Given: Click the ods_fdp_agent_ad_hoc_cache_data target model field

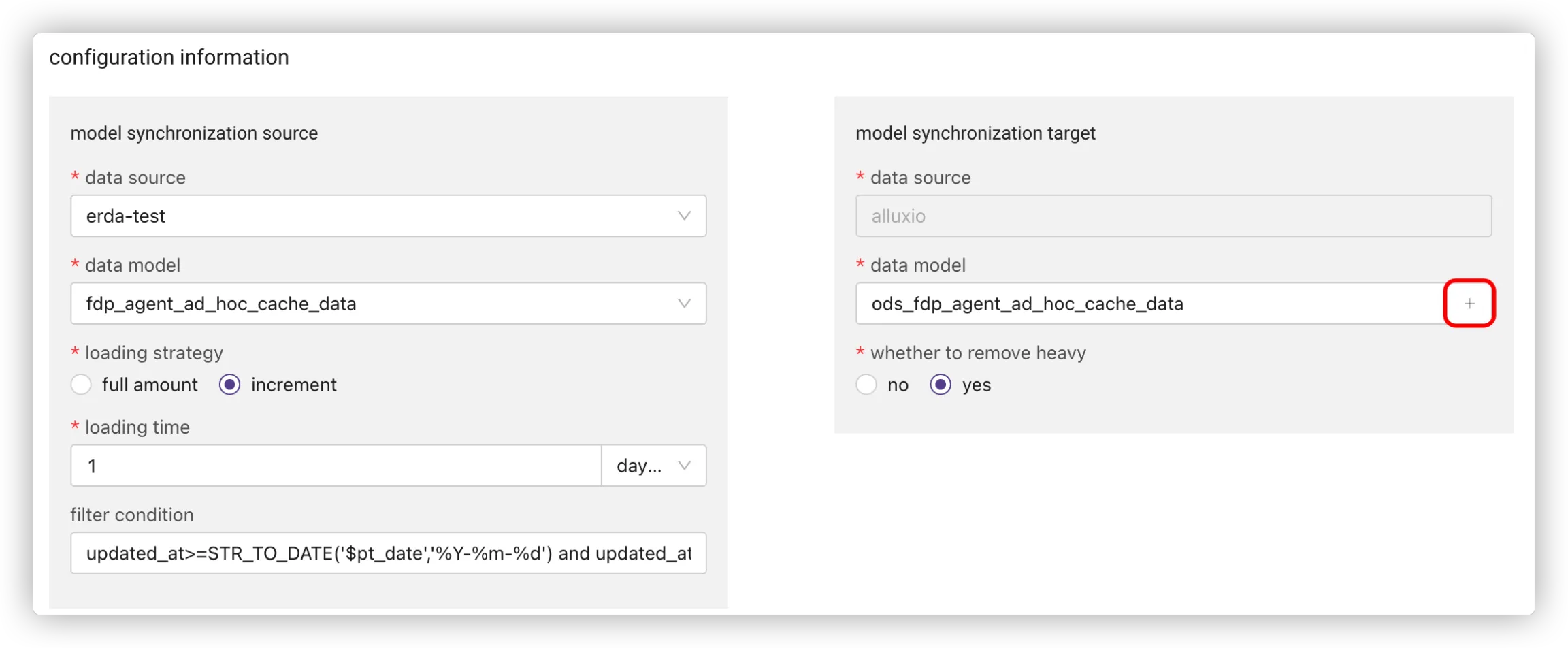Looking at the screenshot, I should click(1150, 304).
